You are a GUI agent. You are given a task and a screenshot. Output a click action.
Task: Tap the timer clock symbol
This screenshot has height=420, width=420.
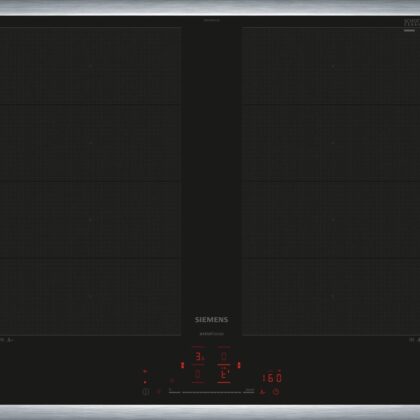pos(276,391)
